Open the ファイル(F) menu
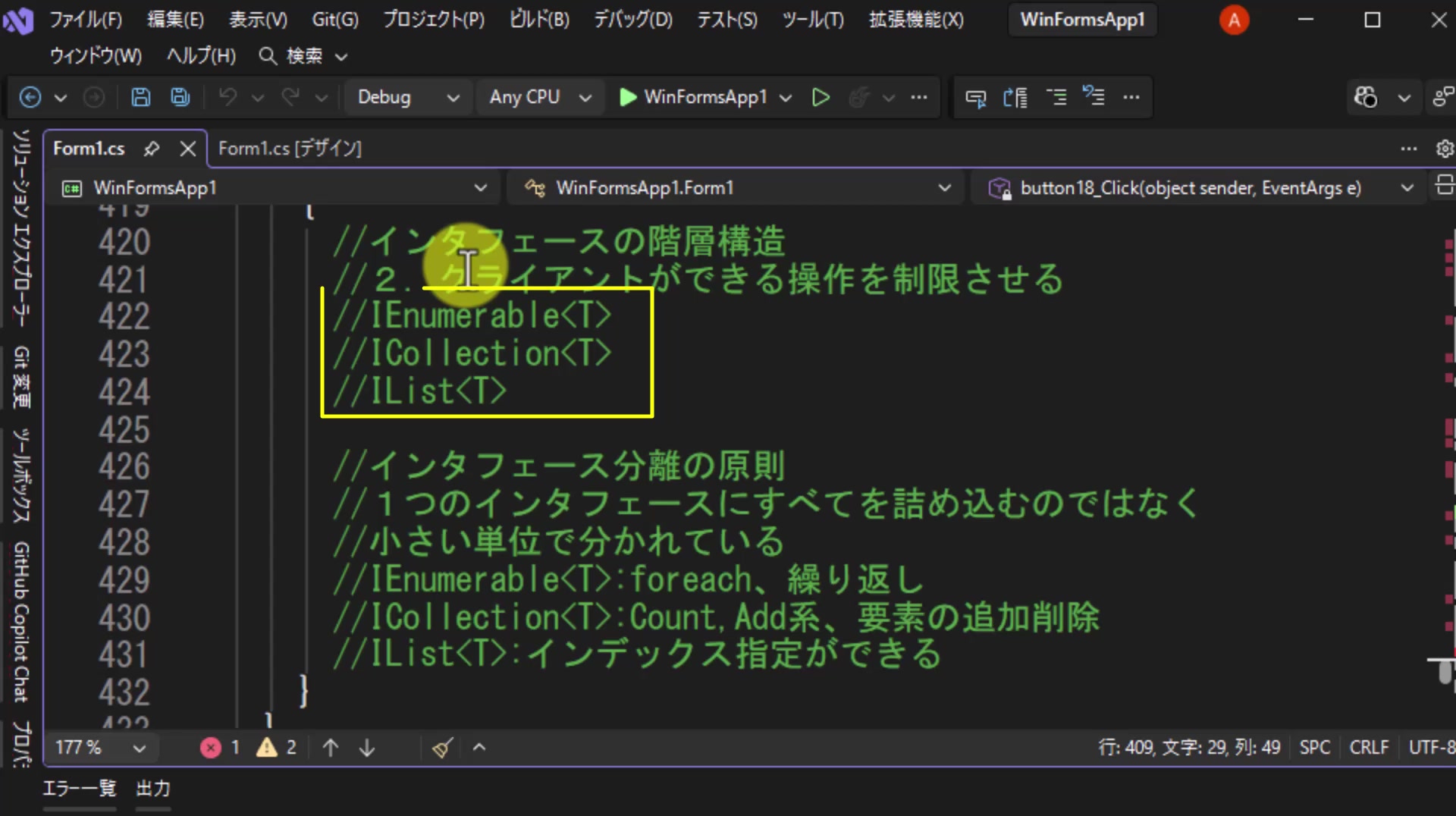Viewport: 1456px width, 816px height. pos(86,20)
